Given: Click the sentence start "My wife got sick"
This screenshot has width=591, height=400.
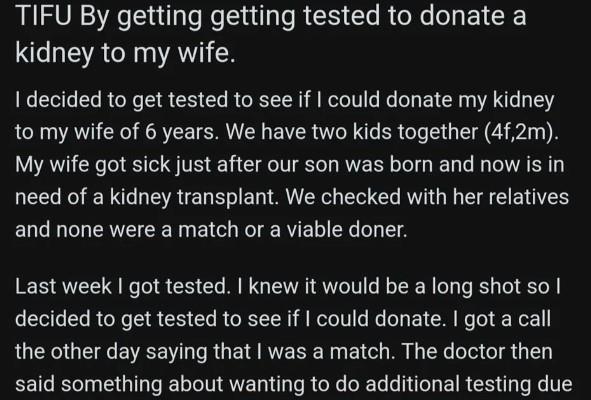Looking at the screenshot, I should 92,166.
